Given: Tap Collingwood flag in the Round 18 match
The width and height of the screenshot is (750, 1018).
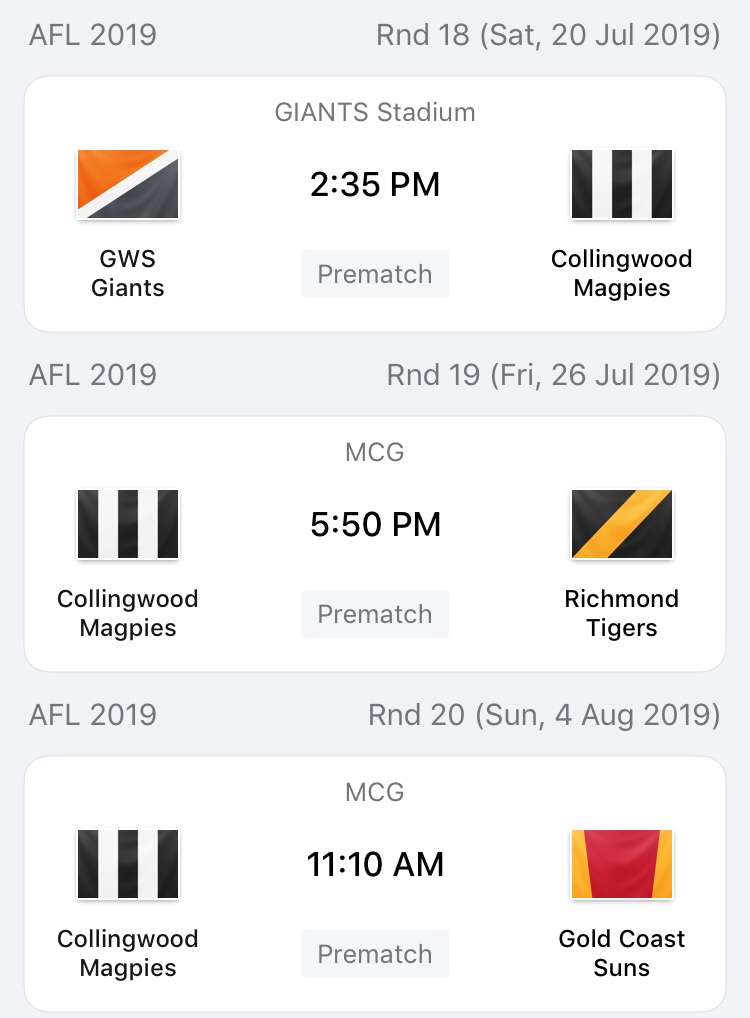Looking at the screenshot, I should click(x=622, y=184).
